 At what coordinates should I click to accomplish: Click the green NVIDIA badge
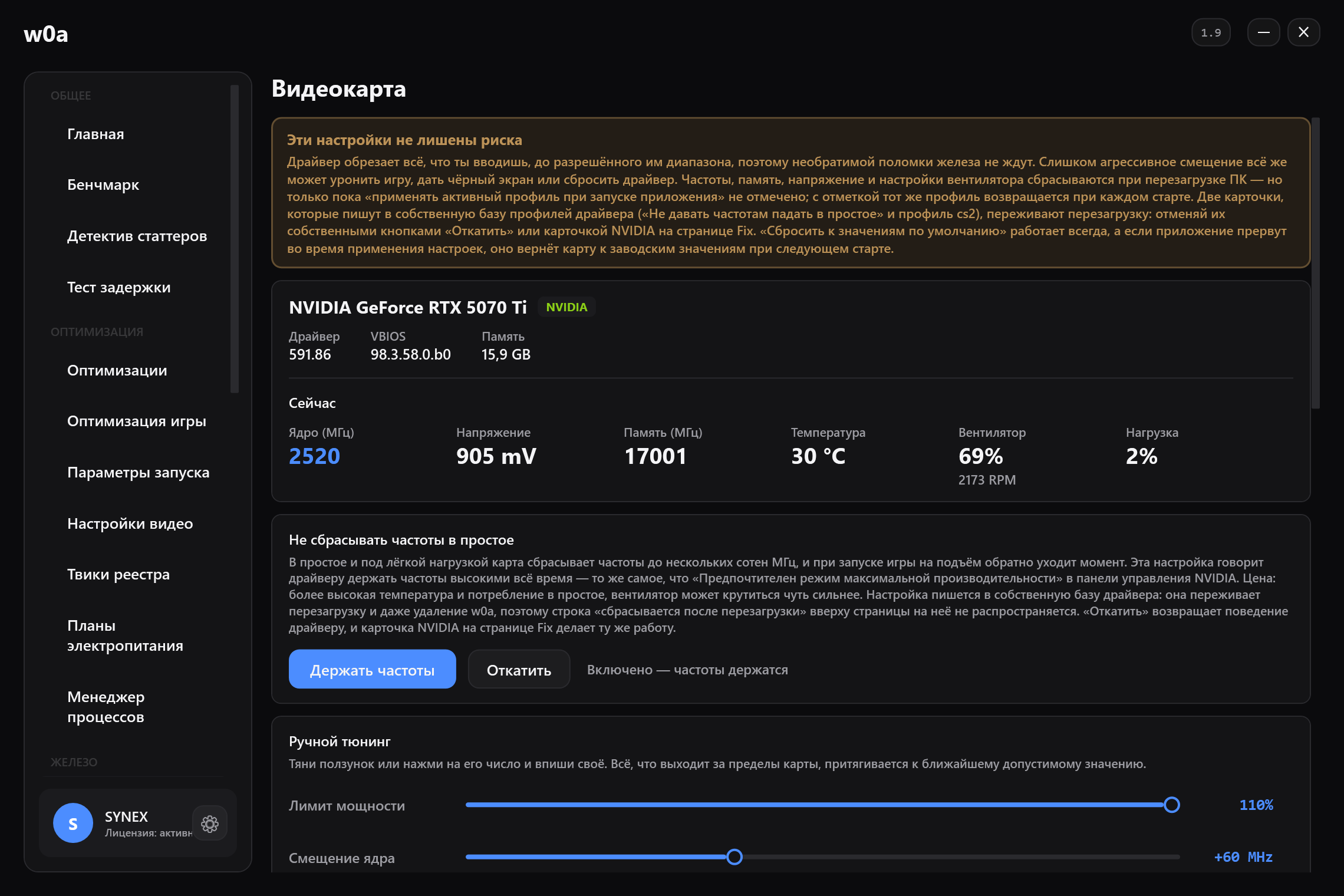pyautogui.click(x=566, y=307)
